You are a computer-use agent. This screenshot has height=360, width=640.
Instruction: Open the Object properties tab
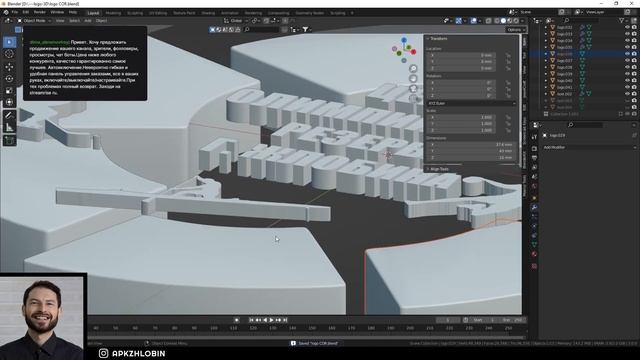(534, 198)
